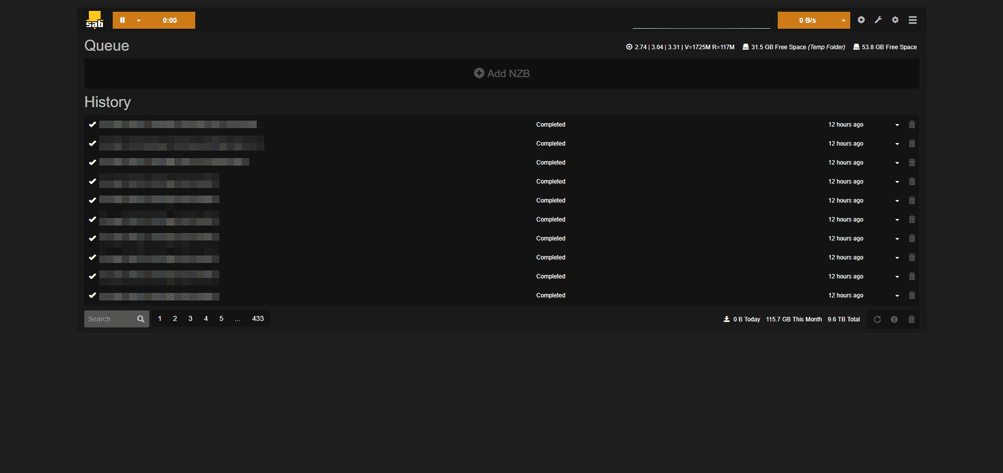Click the retry all failed icon
The width and height of the screenshot is (1003, 473).
pyautogui.click(x=877, y=320)
